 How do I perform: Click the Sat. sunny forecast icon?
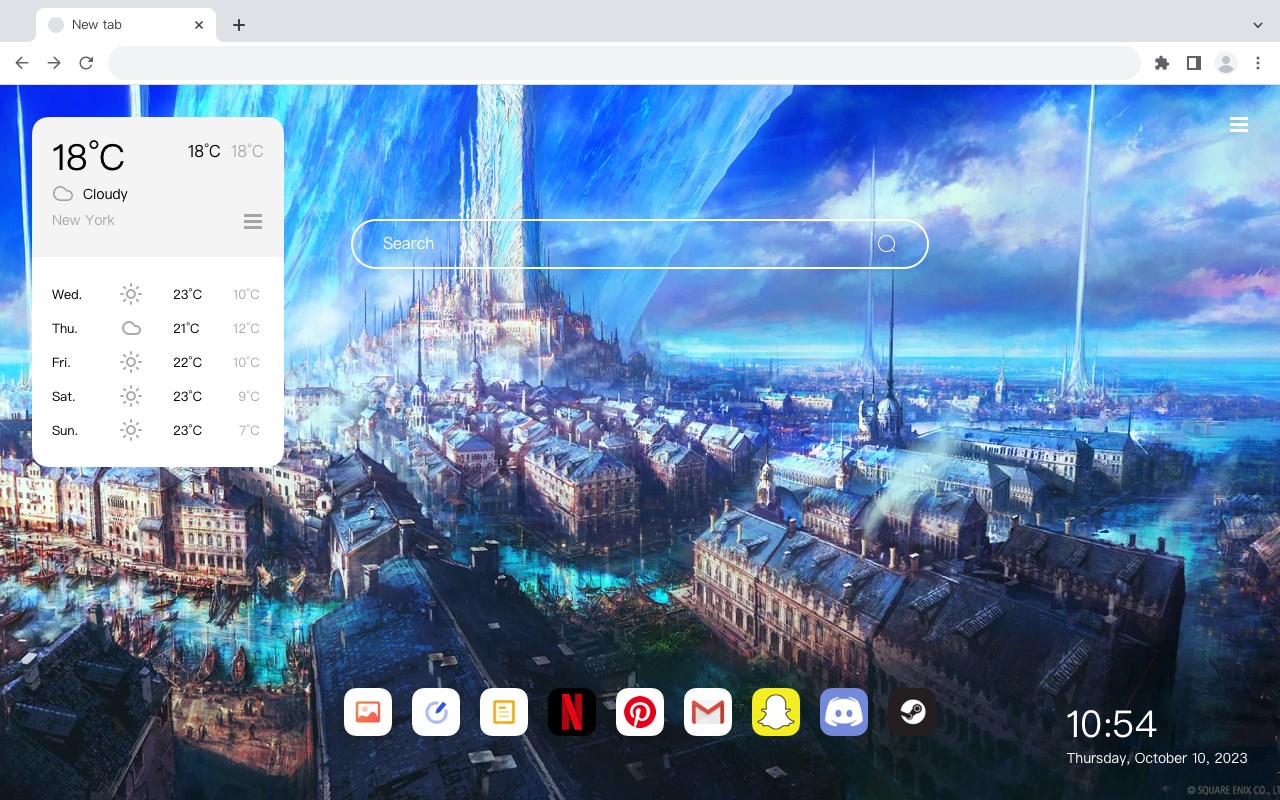pyautogui.click(x=131, y=396)
